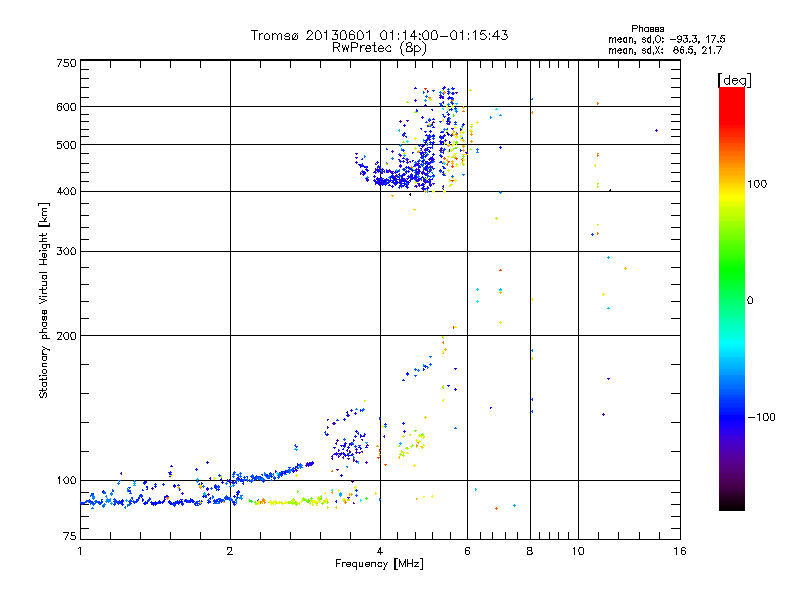The image size is (800, 600).
Task: Select the 'mean, sd,X: 86.5, 21.7' line
Action: tap(665, 50)
